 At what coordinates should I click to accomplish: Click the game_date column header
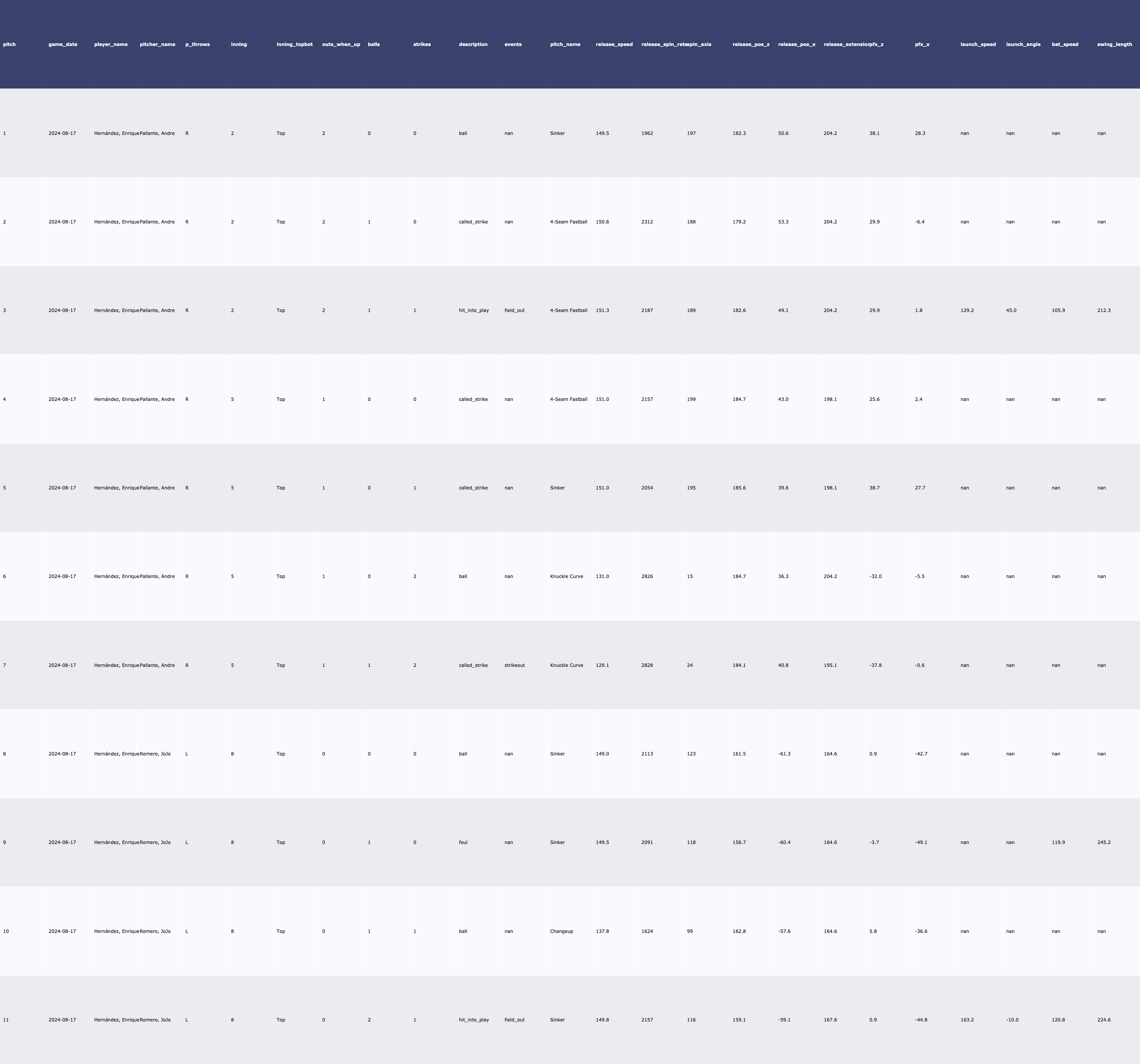pos(63,44)
